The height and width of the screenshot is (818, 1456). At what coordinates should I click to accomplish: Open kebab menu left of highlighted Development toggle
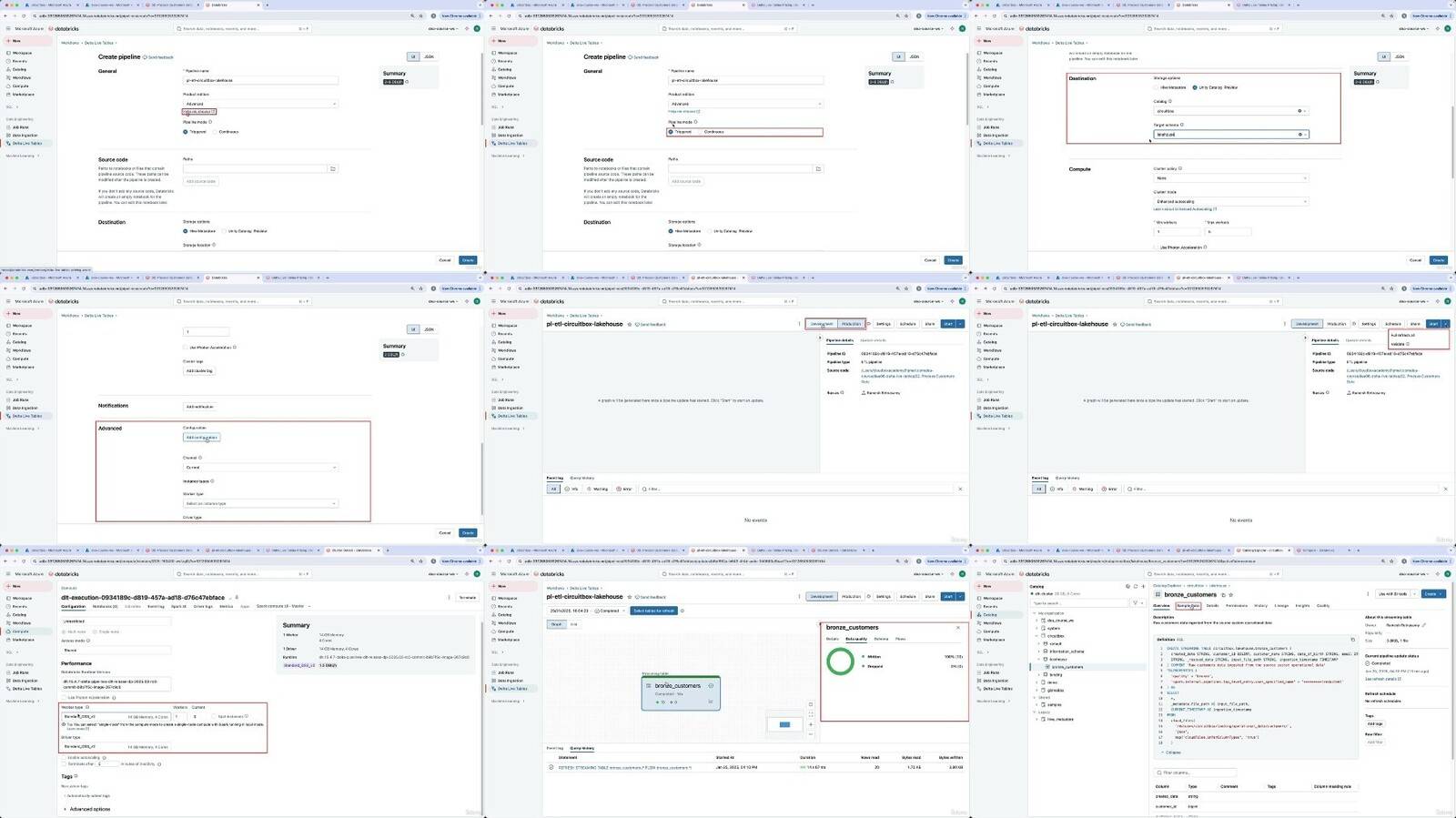click(x=800, y=324)
